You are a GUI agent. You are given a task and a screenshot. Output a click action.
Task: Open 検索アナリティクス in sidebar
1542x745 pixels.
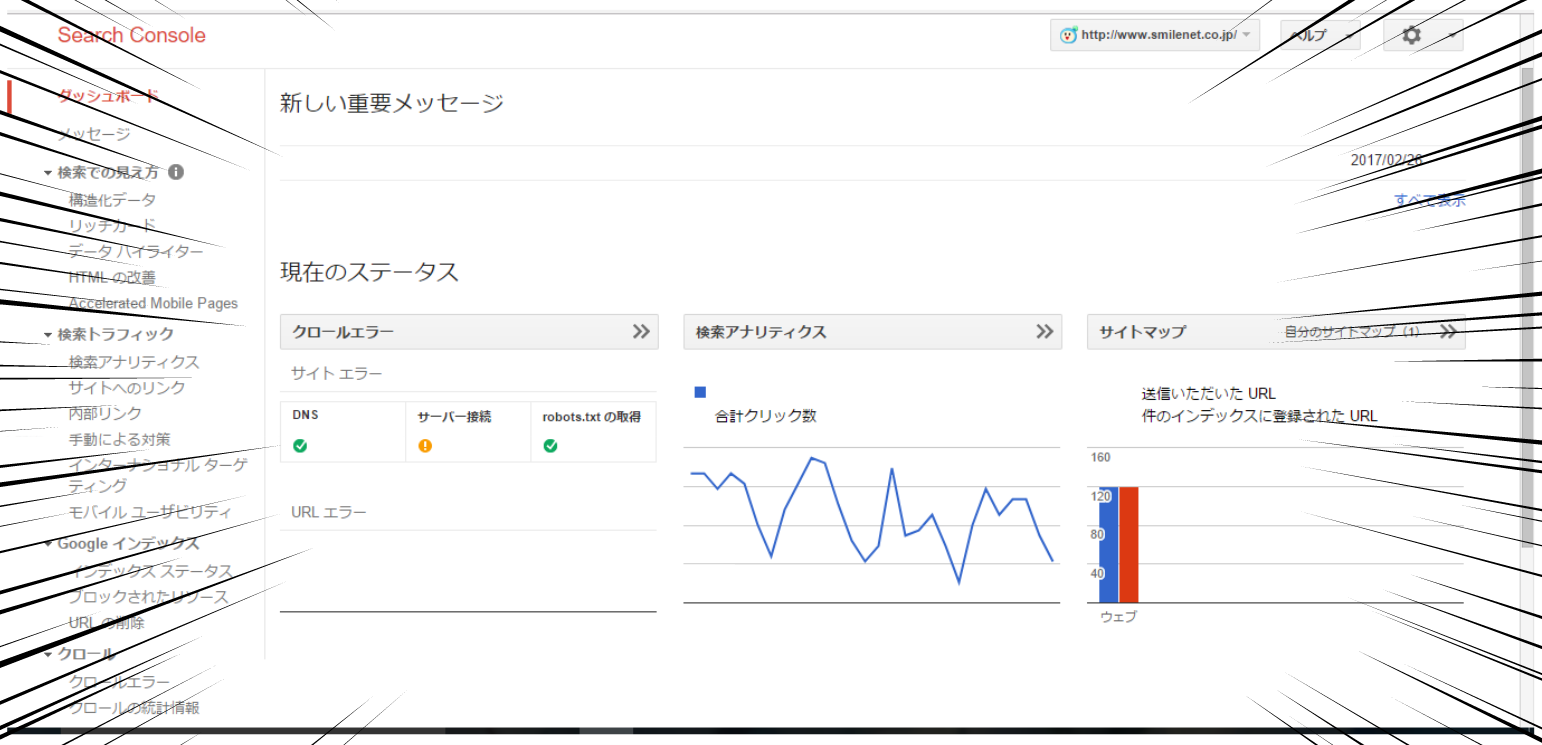[x=134, y=362]
